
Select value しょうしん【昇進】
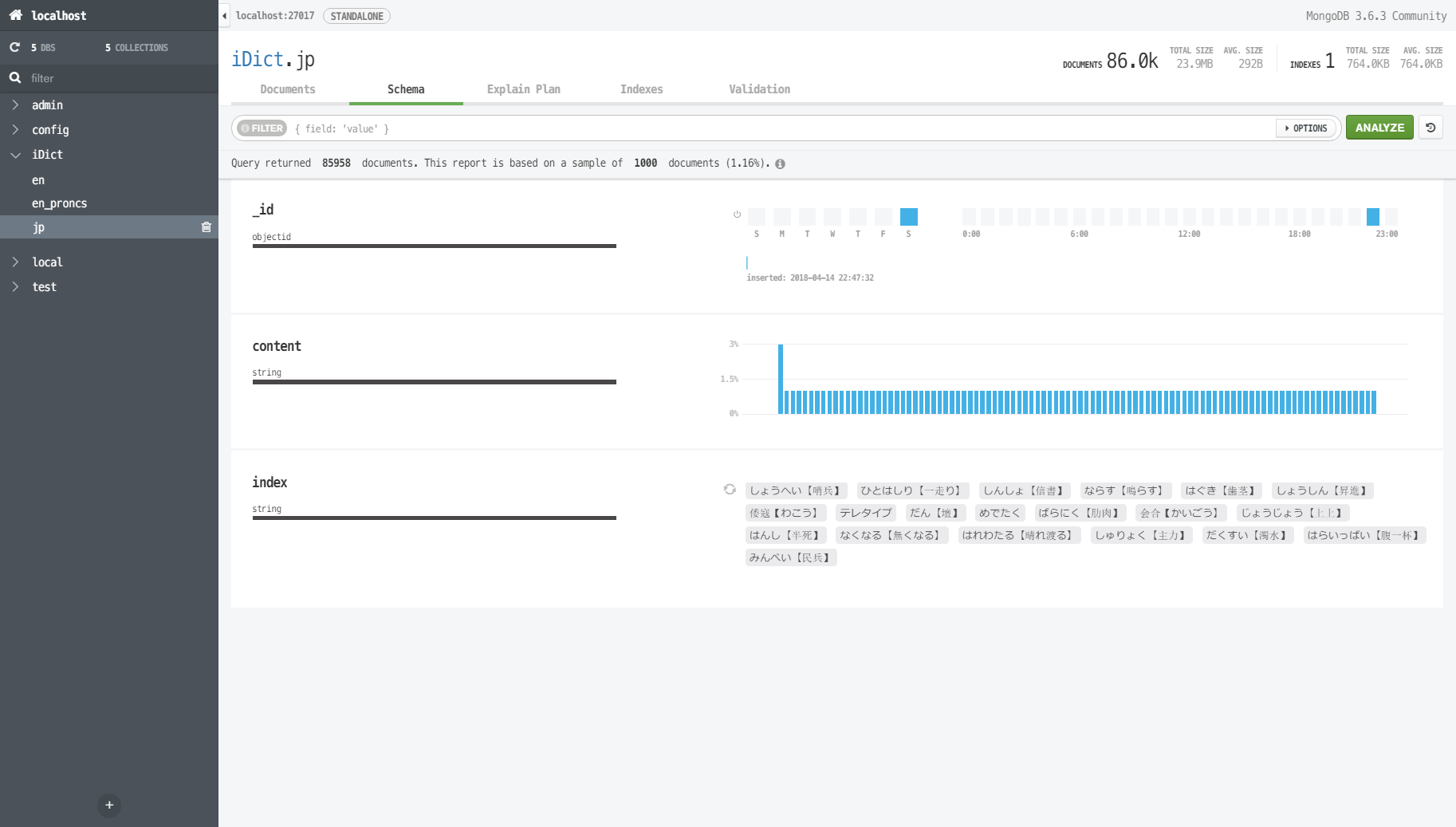point(1323,490)
